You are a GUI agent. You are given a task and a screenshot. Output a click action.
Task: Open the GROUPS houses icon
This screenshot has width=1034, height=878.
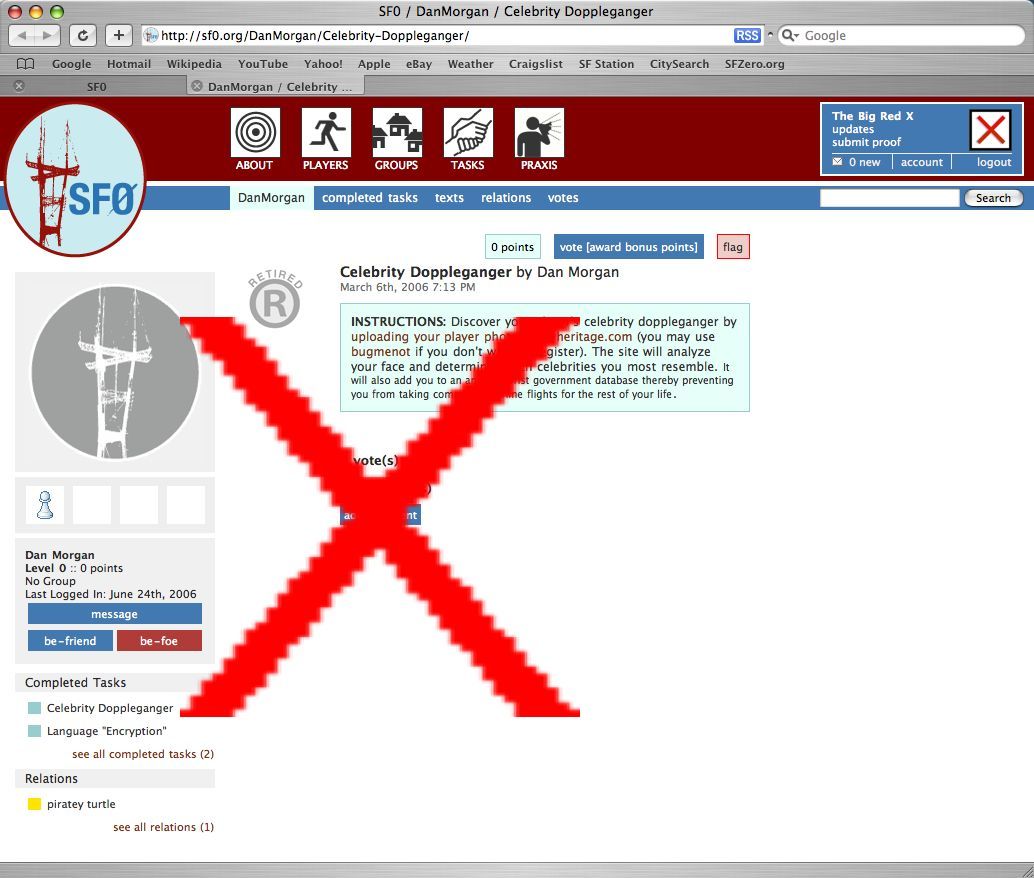pyautogui.click(x=396, y=133)
